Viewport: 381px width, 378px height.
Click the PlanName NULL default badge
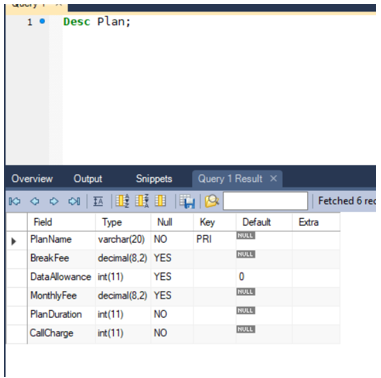[x=246, y=236]
